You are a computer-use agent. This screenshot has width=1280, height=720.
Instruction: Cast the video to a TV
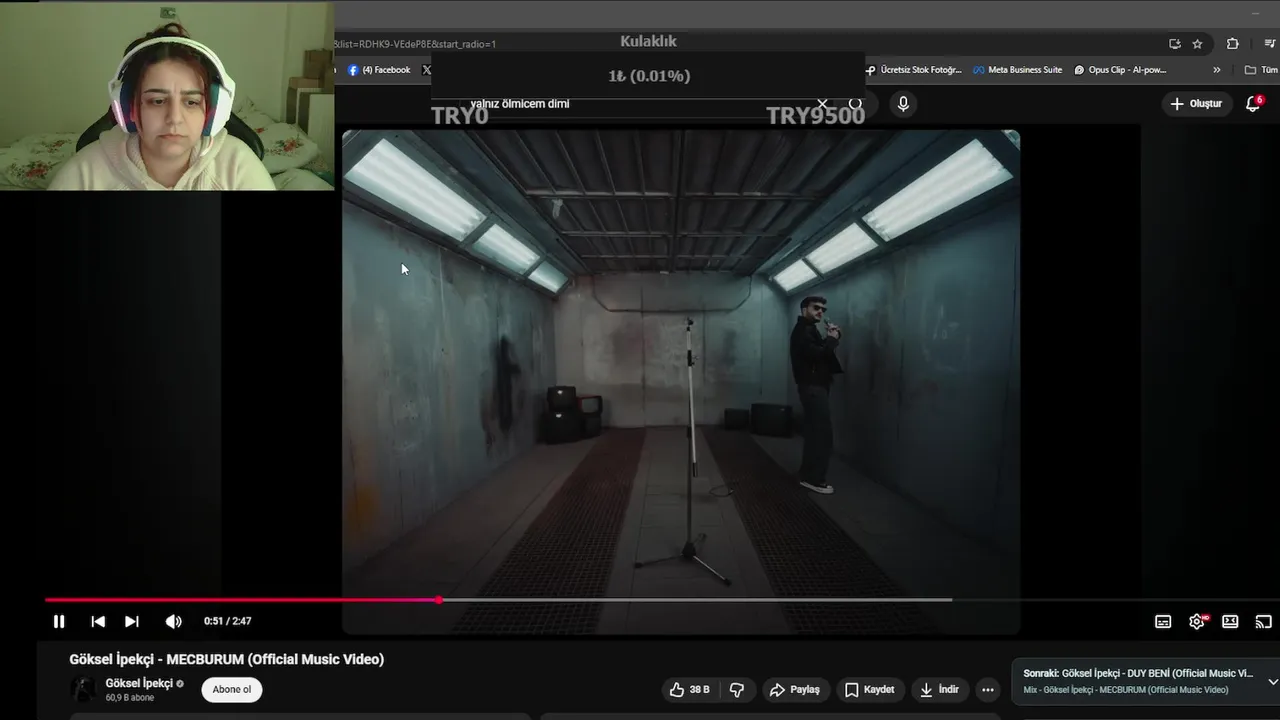click(x=1264, y=621)
